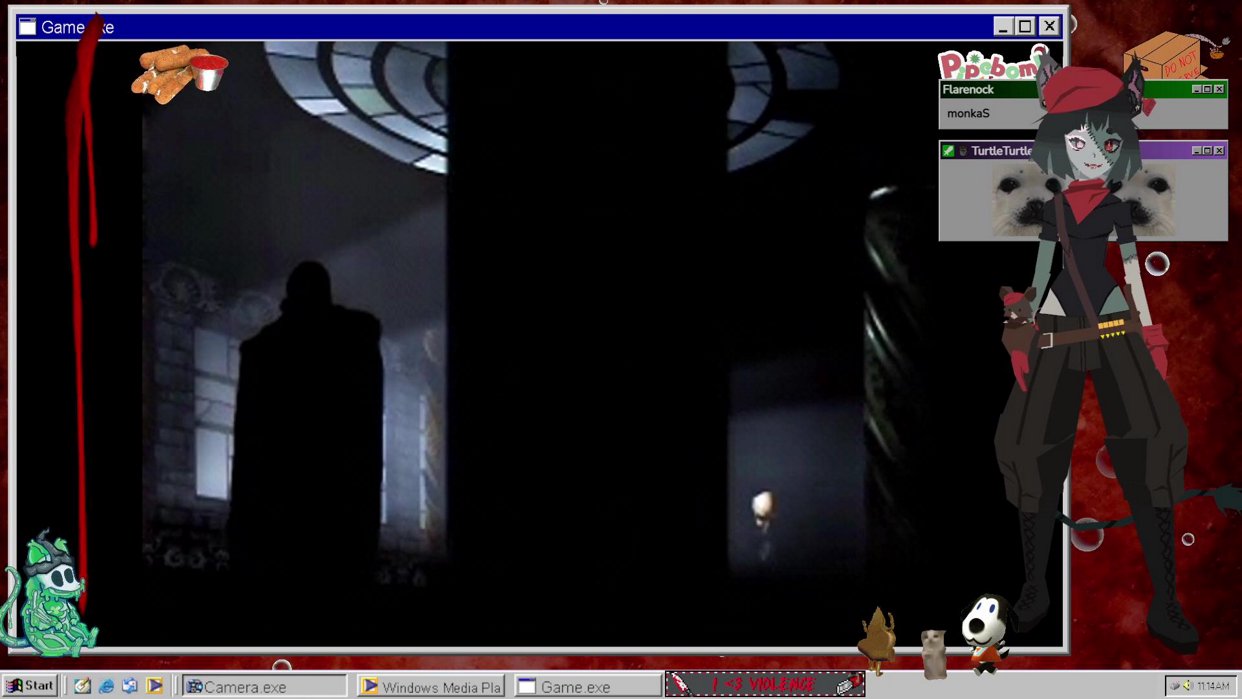Open Internet Explorer from quick launch
The image size is (1242, 699).
point(106,686)
